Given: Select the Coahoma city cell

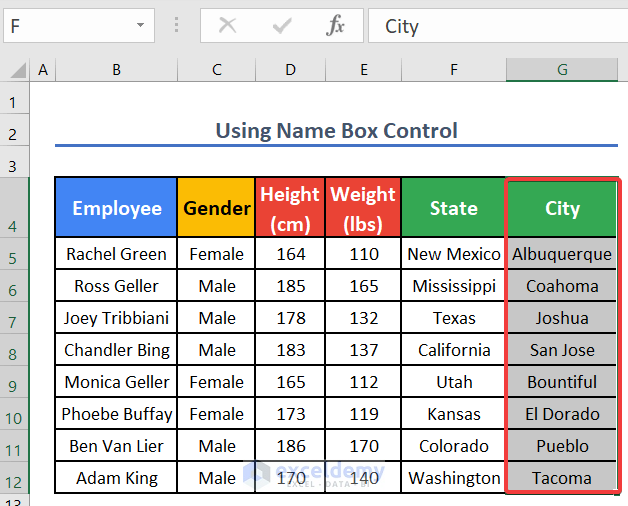Looking at the screenshot, I should point(562,286).
